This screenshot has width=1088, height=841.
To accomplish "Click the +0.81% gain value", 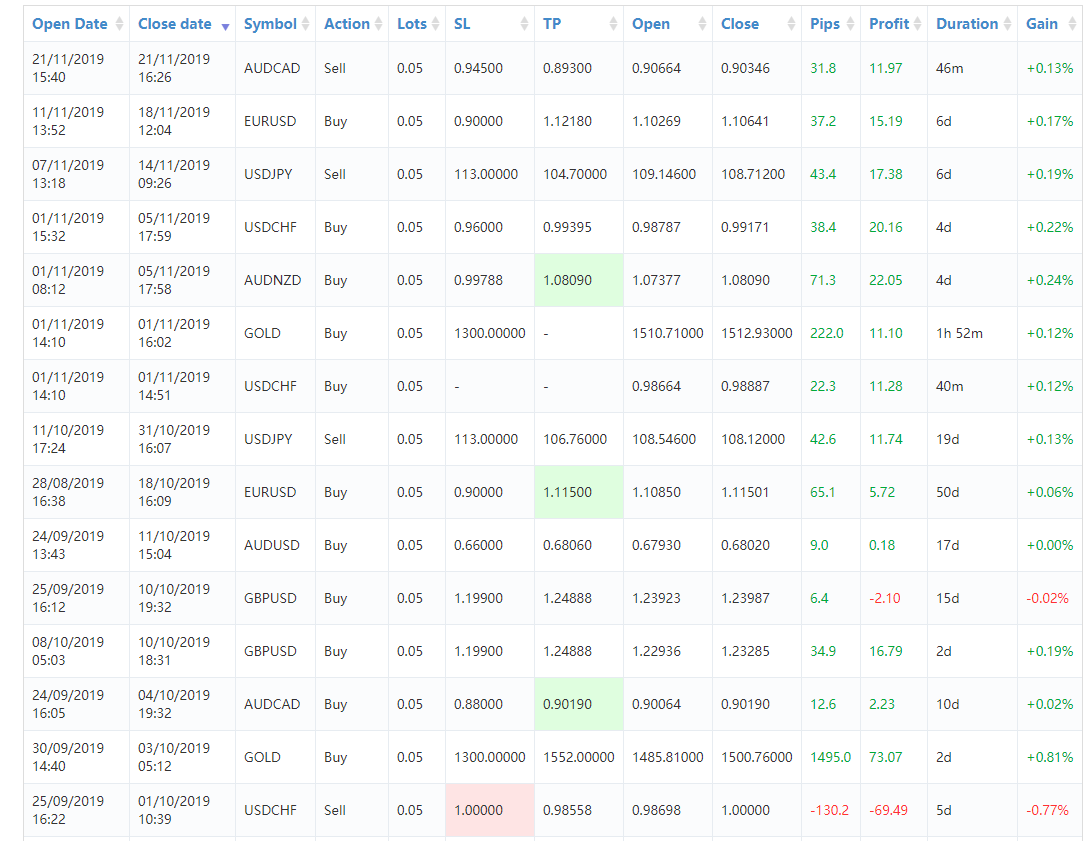I will pos(1049,757).
